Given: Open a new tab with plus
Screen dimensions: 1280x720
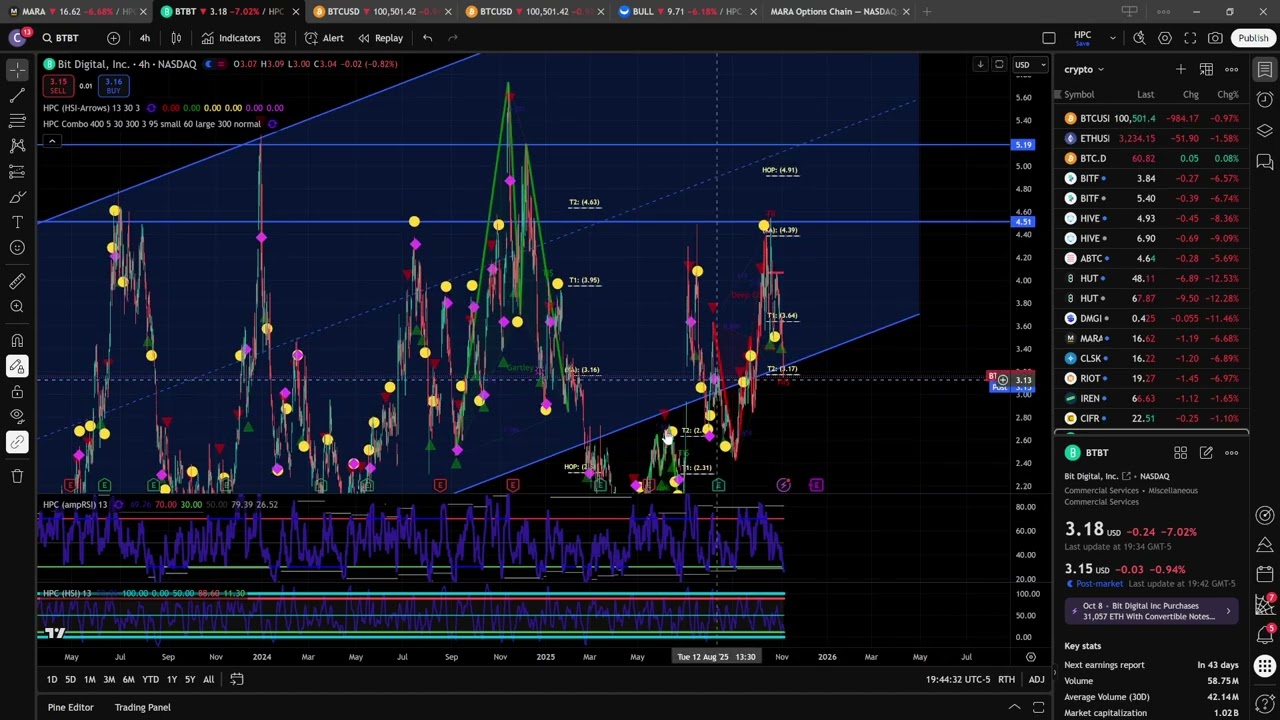Looking at the screenshot, I should click(x=927, y=11).
